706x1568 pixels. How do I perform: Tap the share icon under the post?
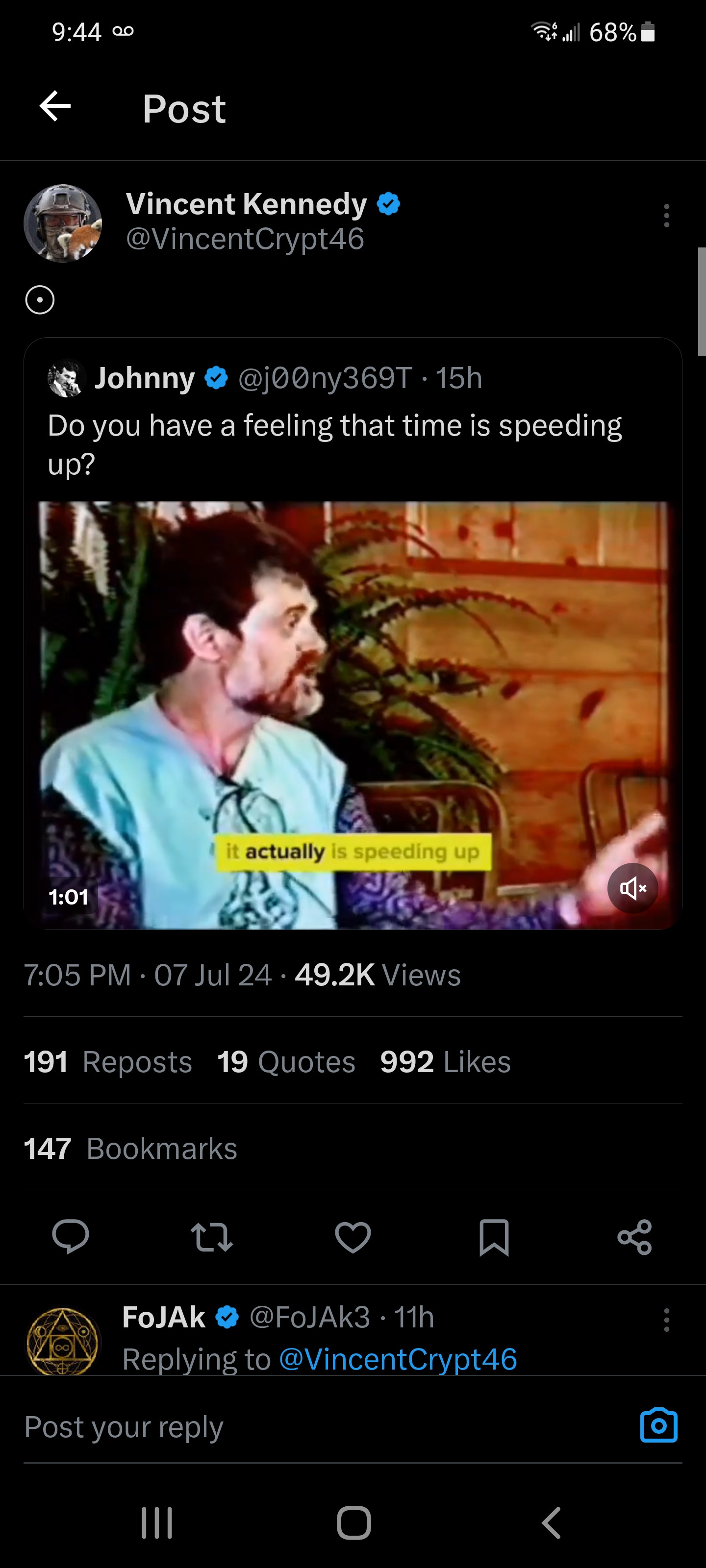[635, 1237]
